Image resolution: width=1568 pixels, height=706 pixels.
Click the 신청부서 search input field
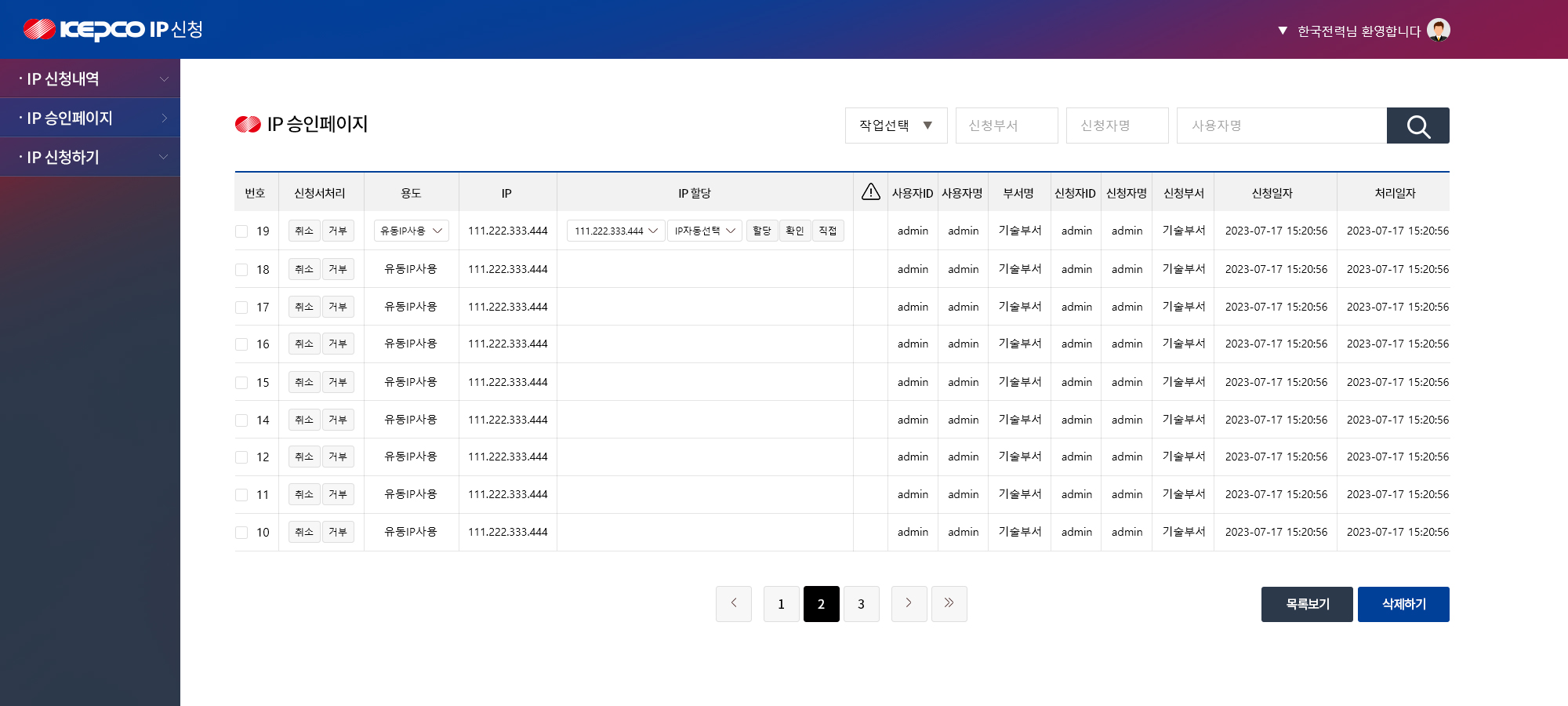pos(1007,126)
